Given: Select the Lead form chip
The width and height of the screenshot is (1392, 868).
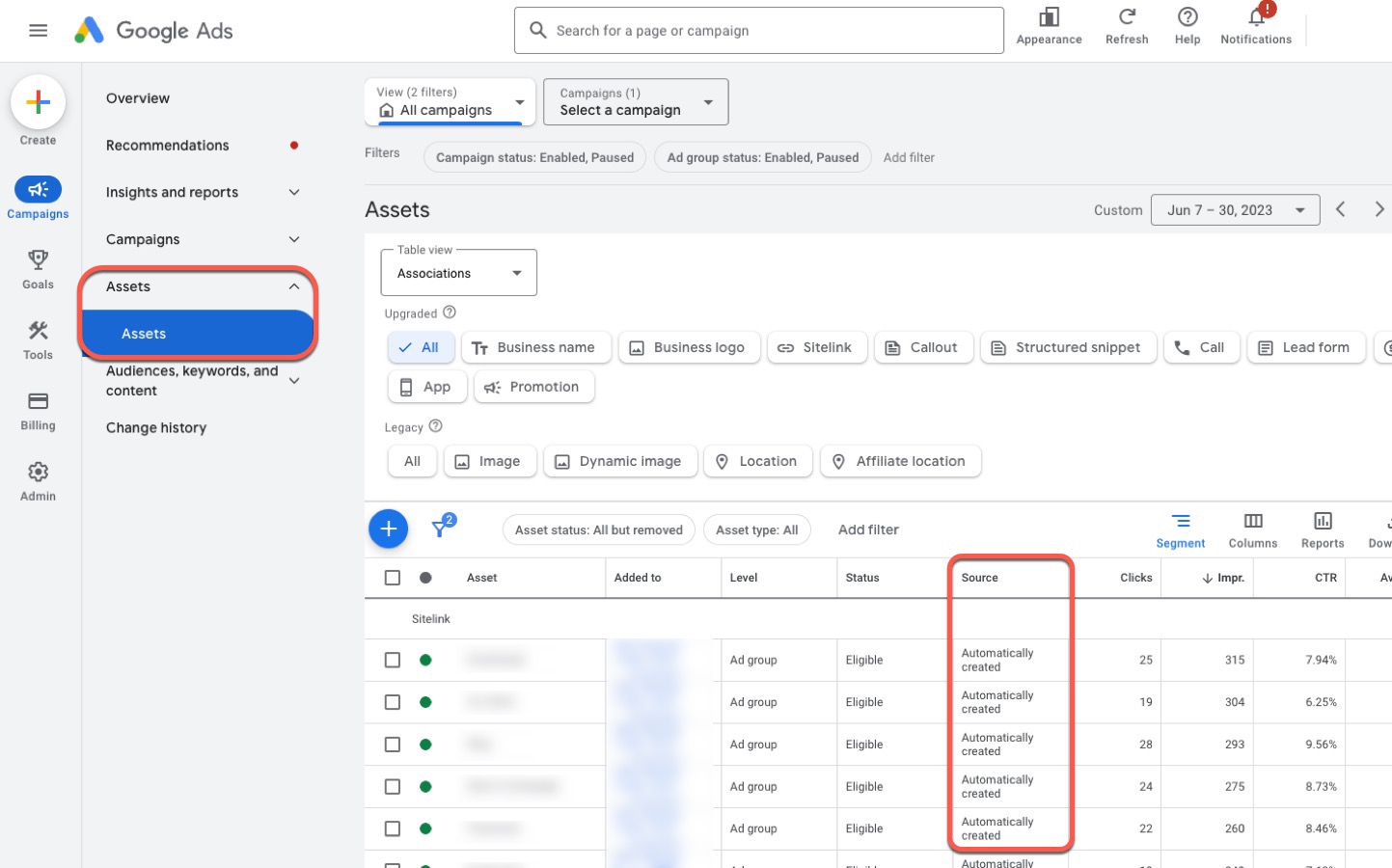Looking at the screenshot, I should click(x=1306, y=347).
